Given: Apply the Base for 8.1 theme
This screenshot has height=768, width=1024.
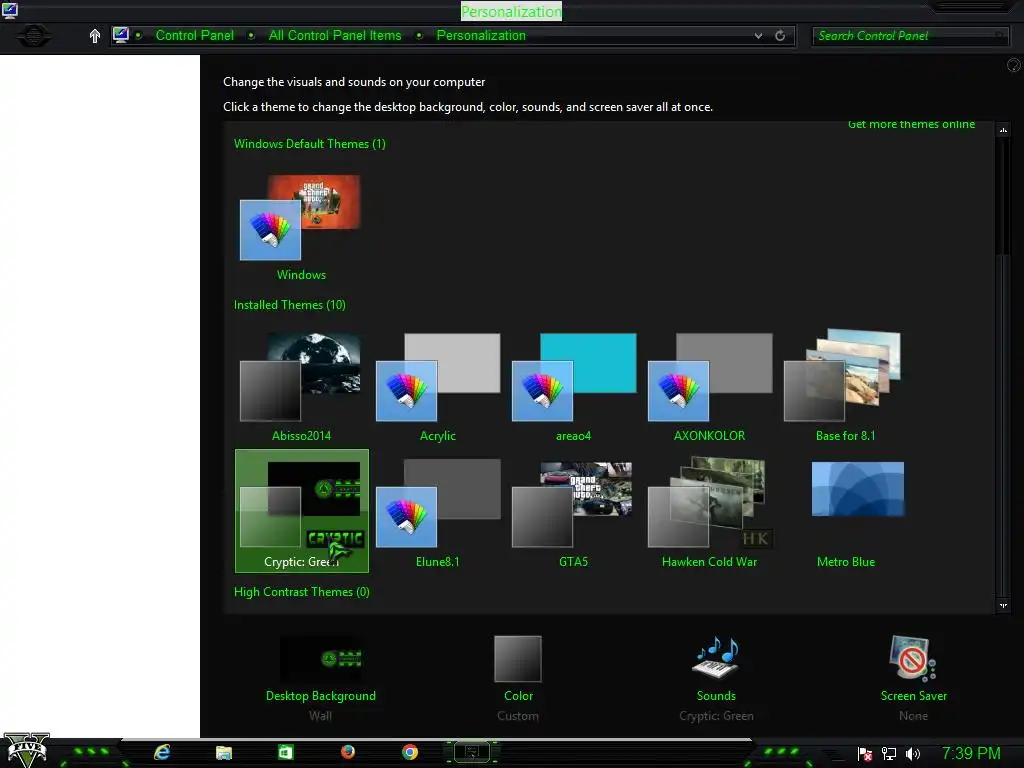Looking at the screenshot, I should click(845, 387).
